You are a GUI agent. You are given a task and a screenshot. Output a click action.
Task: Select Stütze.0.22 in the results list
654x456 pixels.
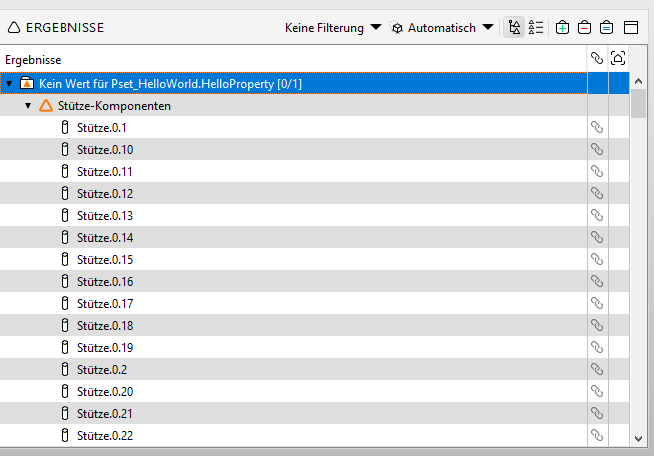coord(314,436)
